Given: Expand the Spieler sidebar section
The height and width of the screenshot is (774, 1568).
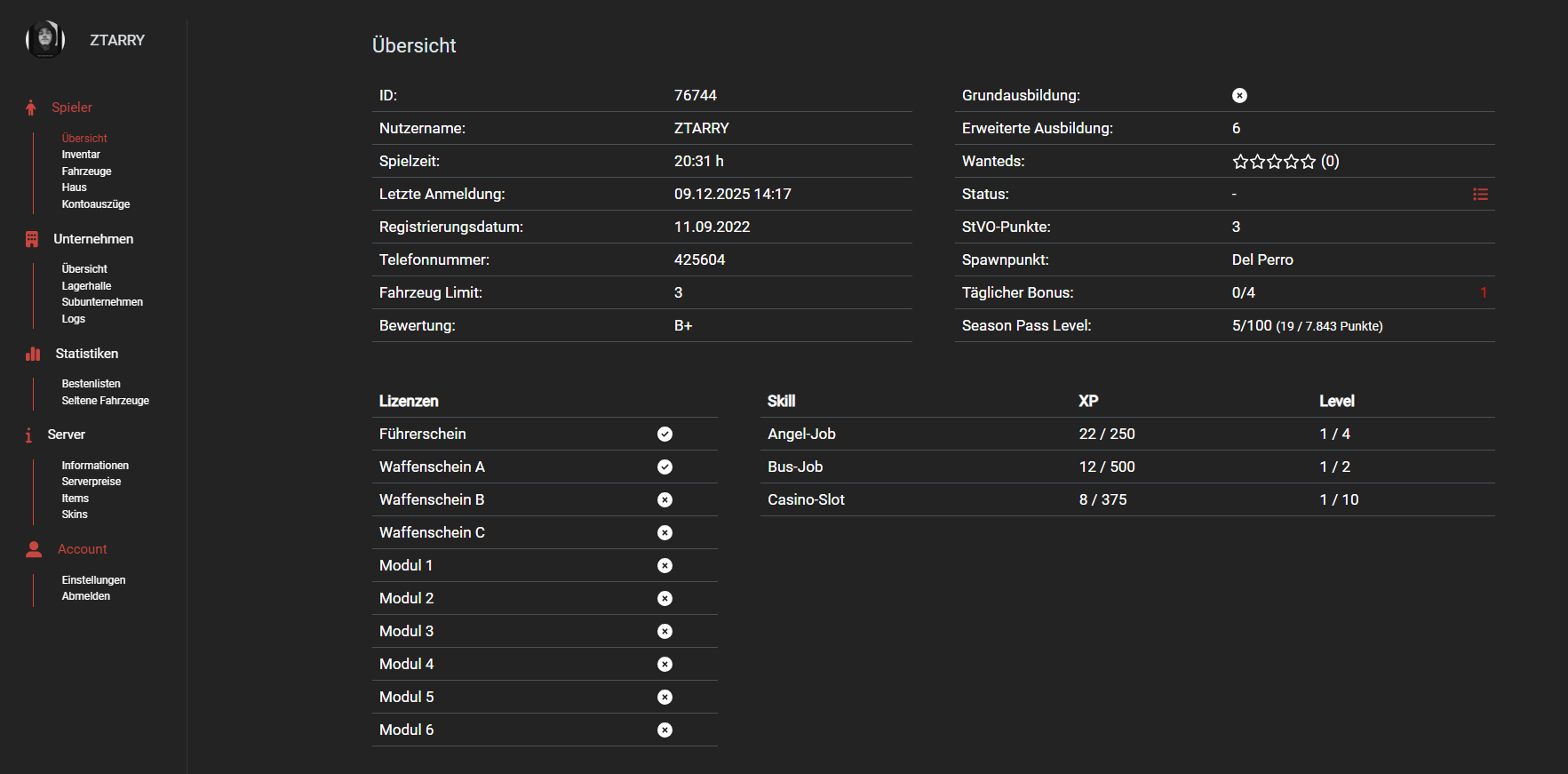Looking at the screenshot, I should [72, 108].
